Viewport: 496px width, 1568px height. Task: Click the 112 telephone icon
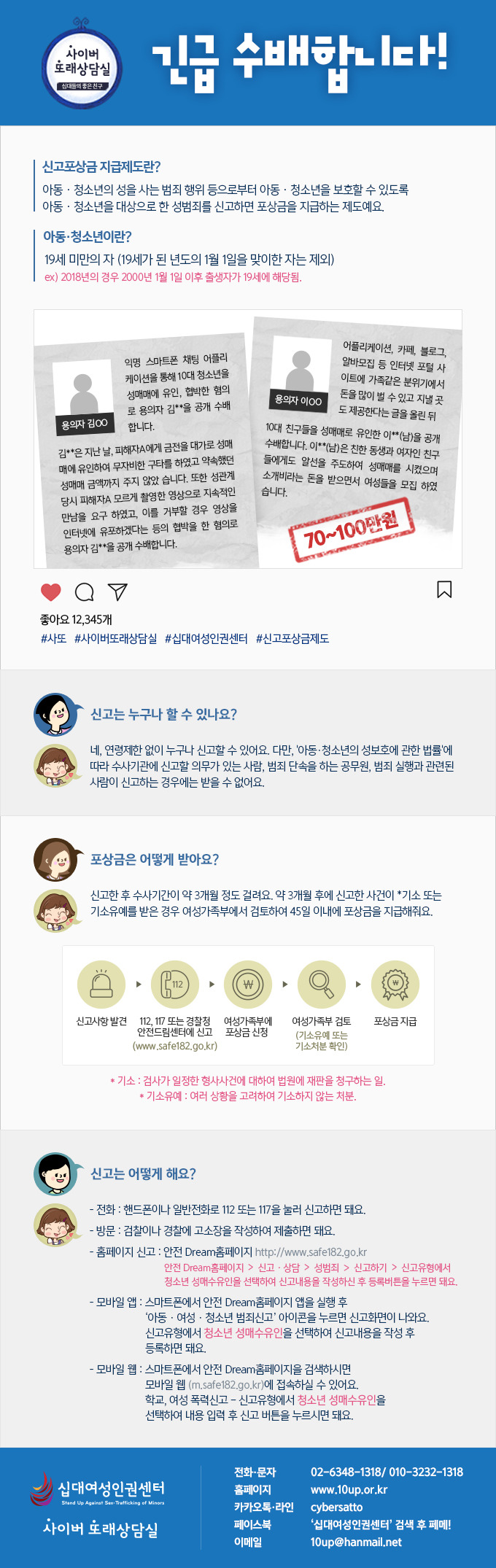(x=174, y=984)
